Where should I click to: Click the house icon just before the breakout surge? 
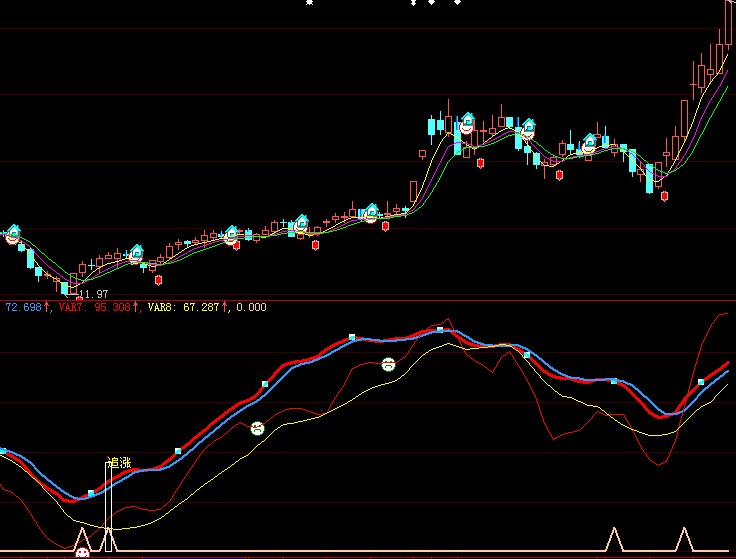point(371,211)
